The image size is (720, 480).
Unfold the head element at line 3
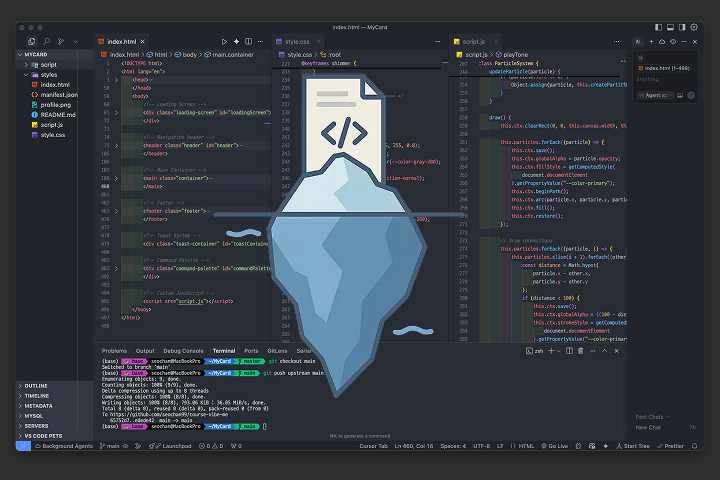coord(116,80)
